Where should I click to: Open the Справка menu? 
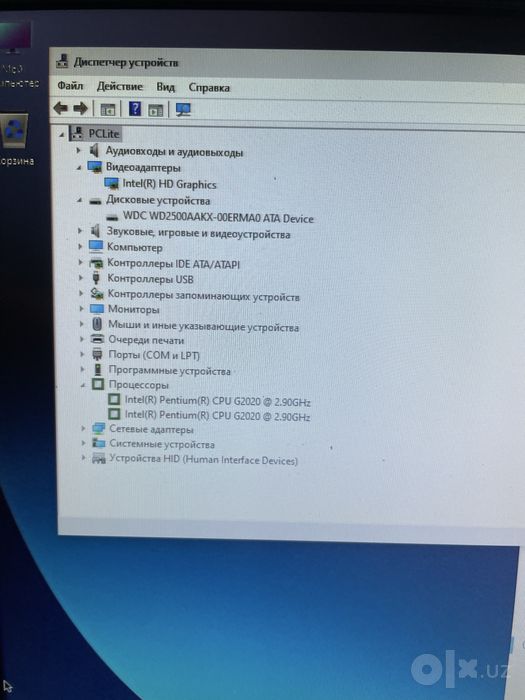(209, 88)
